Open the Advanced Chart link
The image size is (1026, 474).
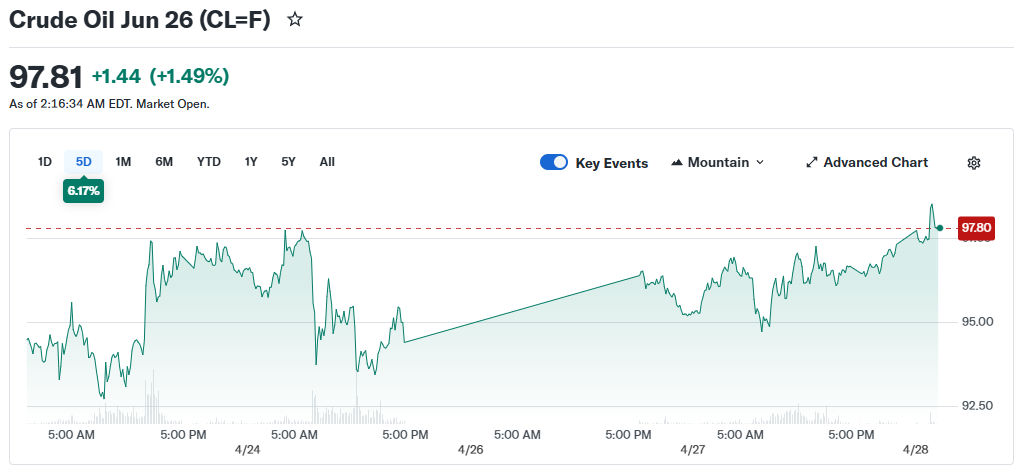(875, 163)
